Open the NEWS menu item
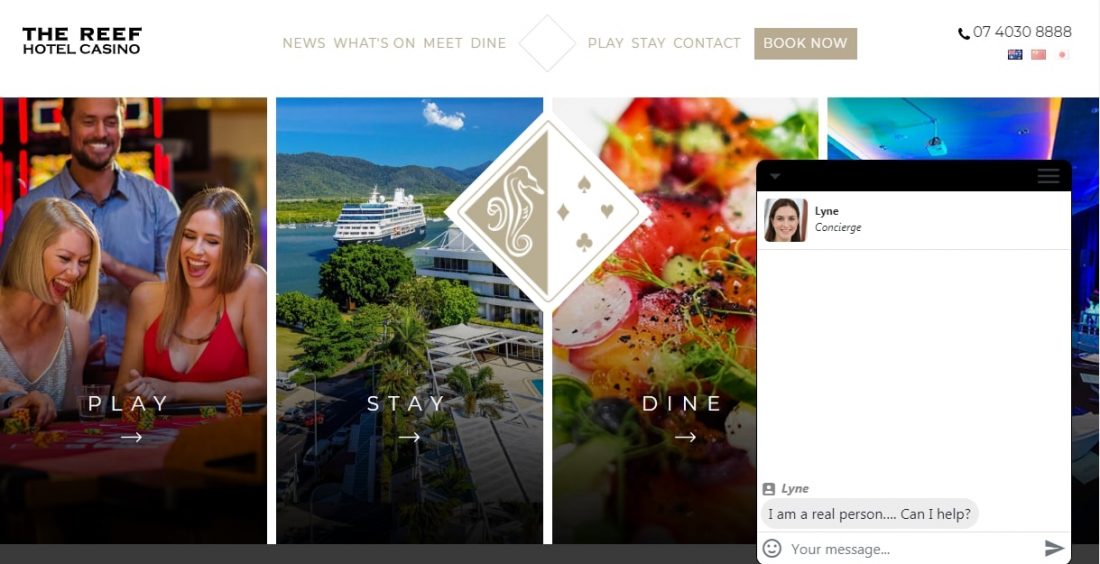The width and height of the screenshot is (1100, 564). tap(304, 43)
